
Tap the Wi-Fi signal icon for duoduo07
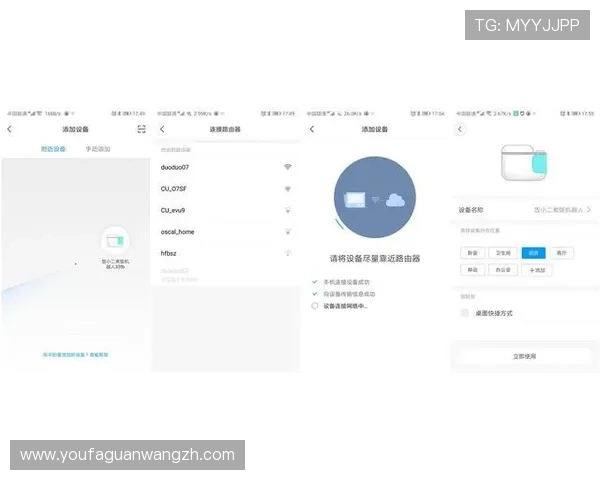pyautogui.click(x=288, y=167)
